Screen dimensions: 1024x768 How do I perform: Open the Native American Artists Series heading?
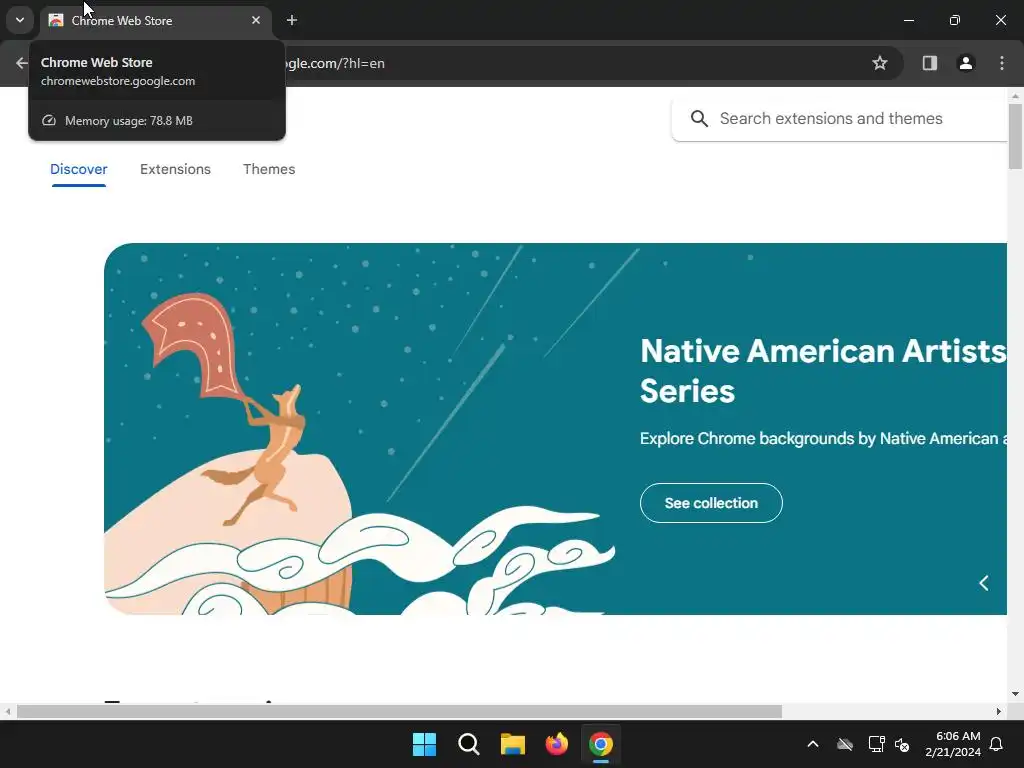(x=823, y=371)
